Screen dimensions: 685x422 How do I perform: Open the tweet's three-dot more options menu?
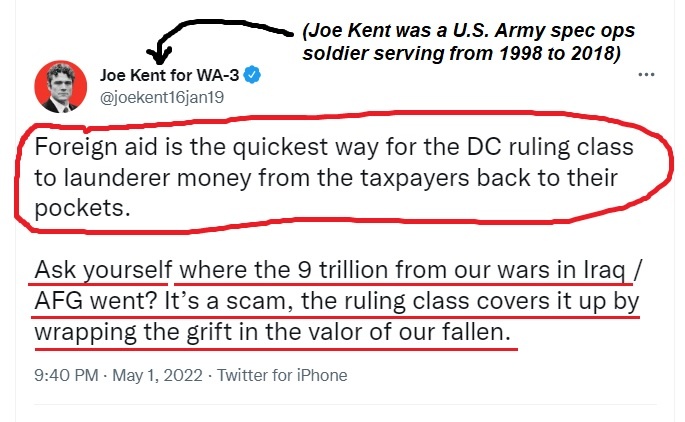pos(651,74)
